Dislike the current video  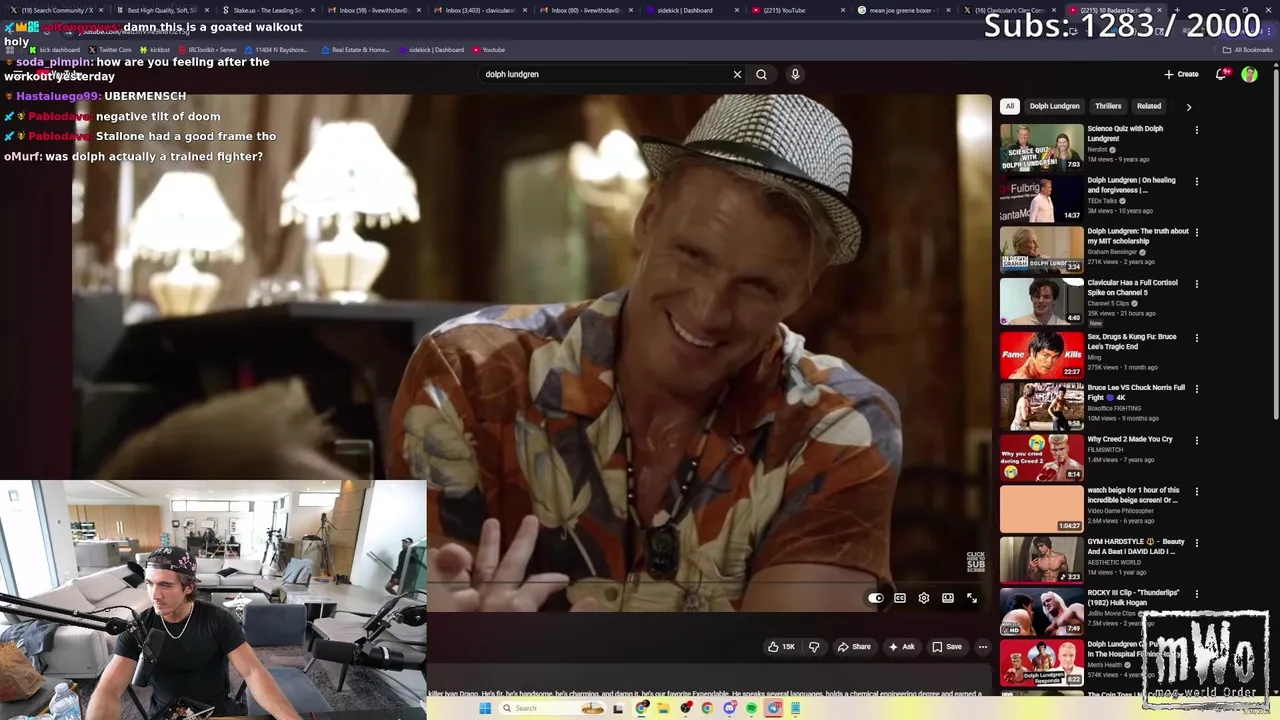tap(814, 647)
